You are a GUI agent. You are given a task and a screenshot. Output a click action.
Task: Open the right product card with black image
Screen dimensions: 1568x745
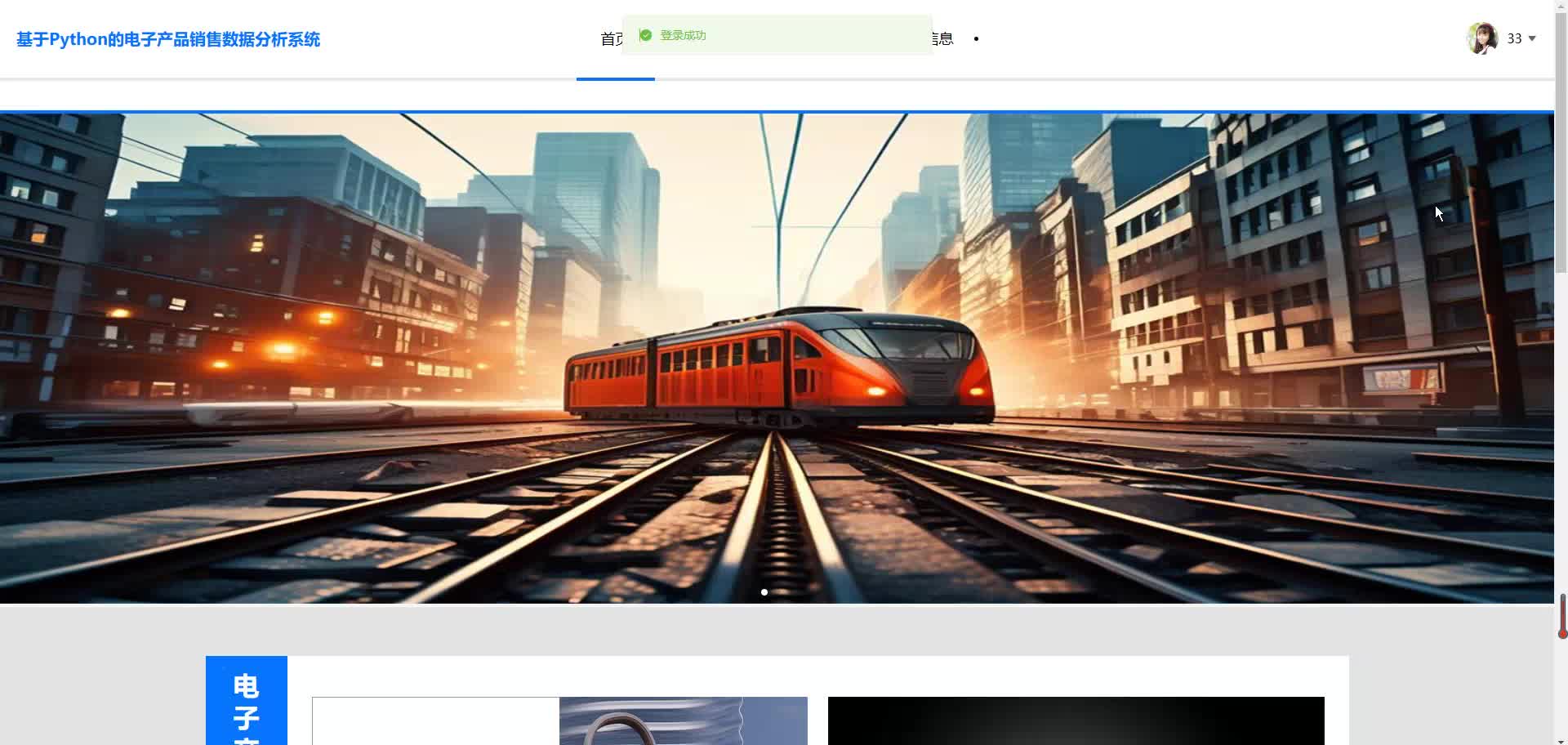[x=1076, y=720]
